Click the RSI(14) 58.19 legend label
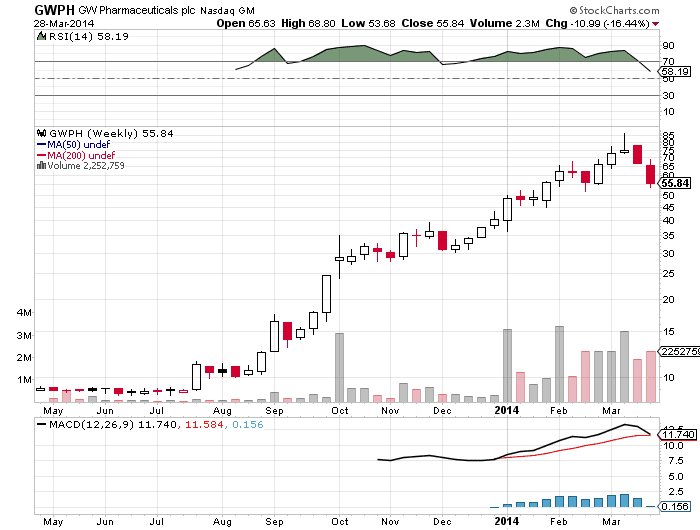 coord(88,36)
